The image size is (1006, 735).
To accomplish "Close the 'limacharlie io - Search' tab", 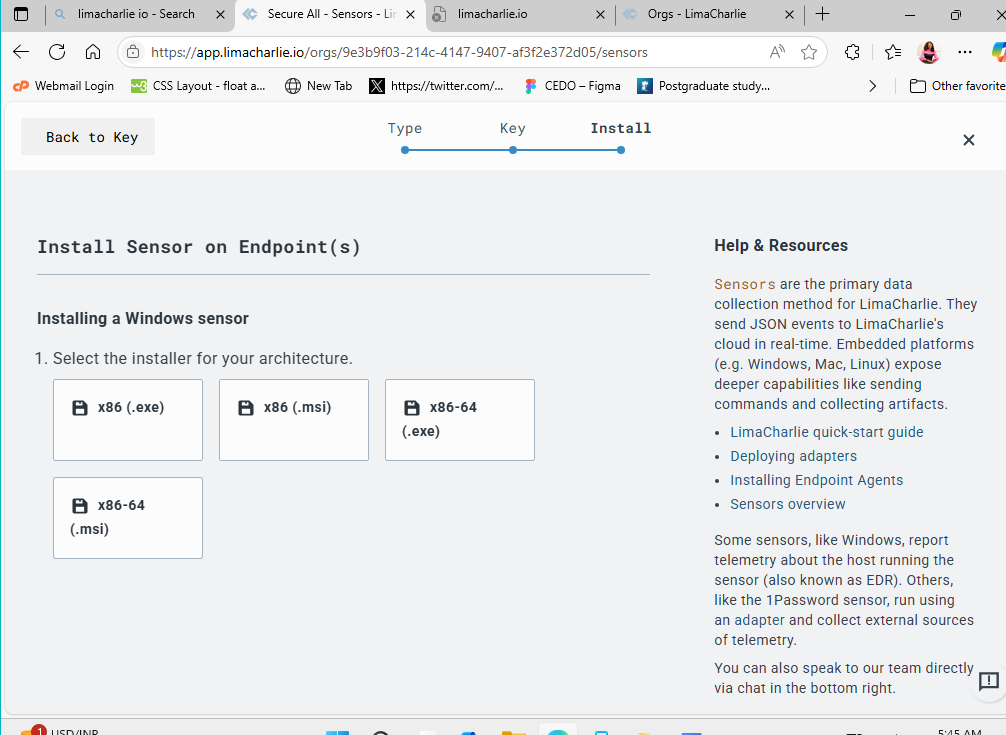I will pyautogui.click(x=220, y=14).
